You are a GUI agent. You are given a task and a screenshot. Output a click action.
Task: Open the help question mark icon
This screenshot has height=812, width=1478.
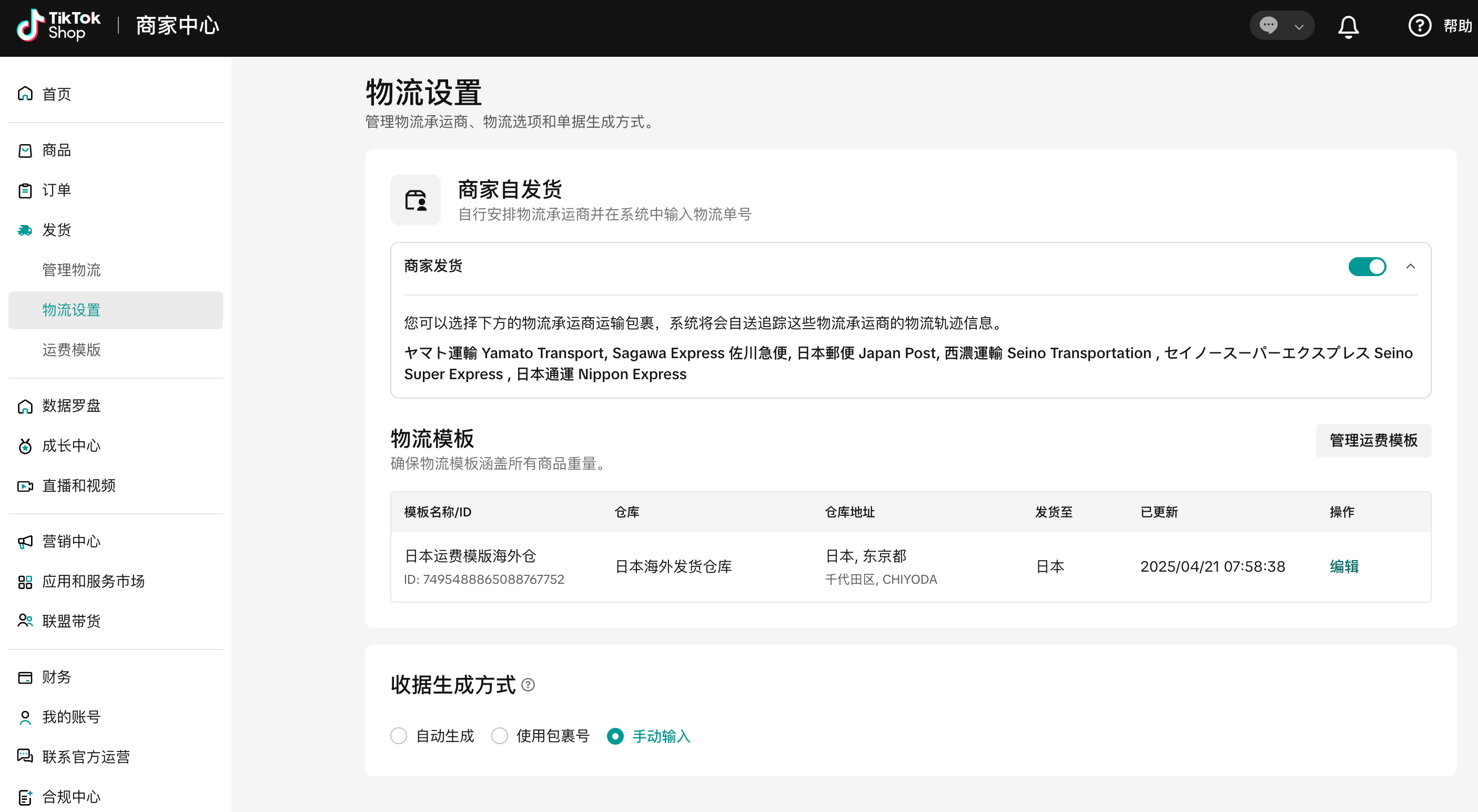pyautogui.click(x=1419, y=26)
